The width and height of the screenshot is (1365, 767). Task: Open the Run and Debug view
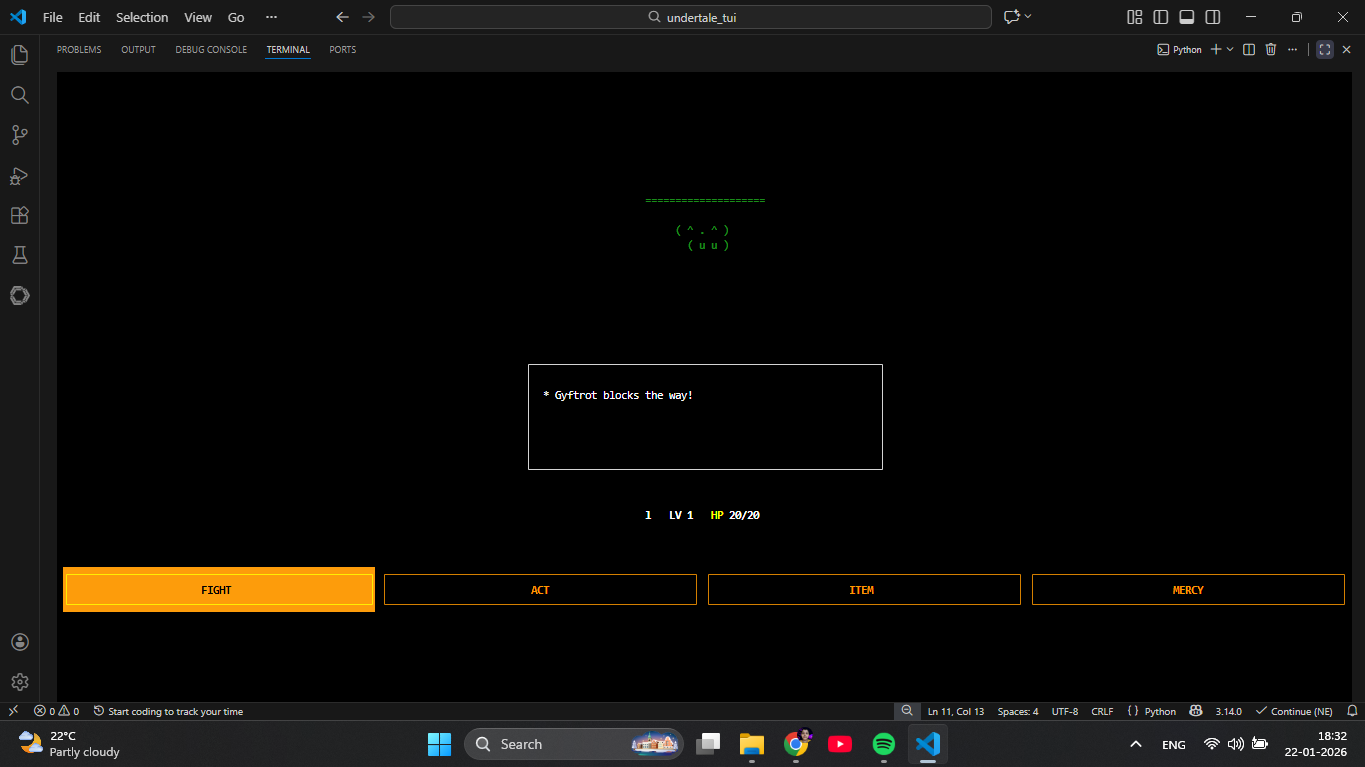click(19, 176)
